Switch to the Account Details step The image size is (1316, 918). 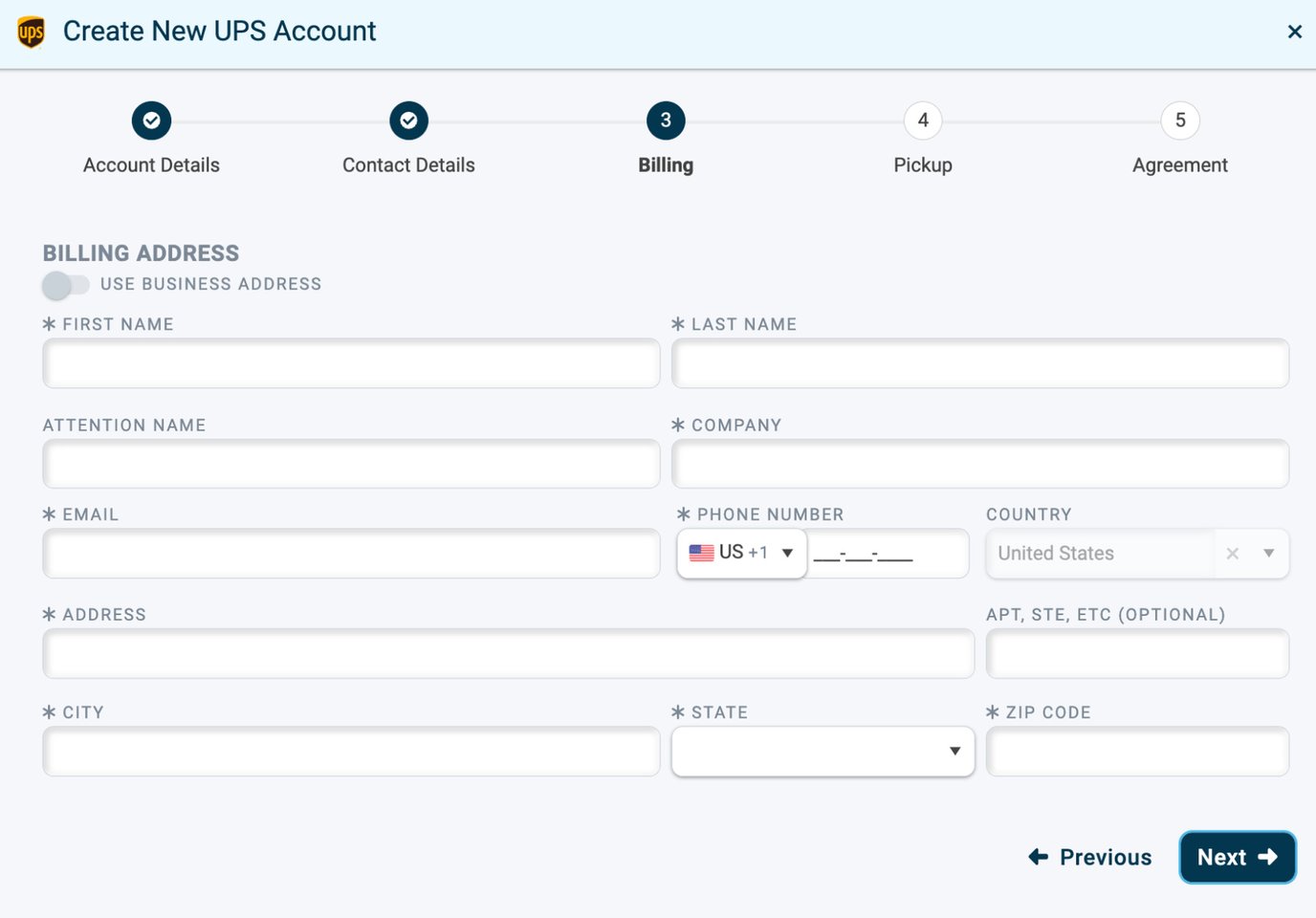(x=151, y=164)
